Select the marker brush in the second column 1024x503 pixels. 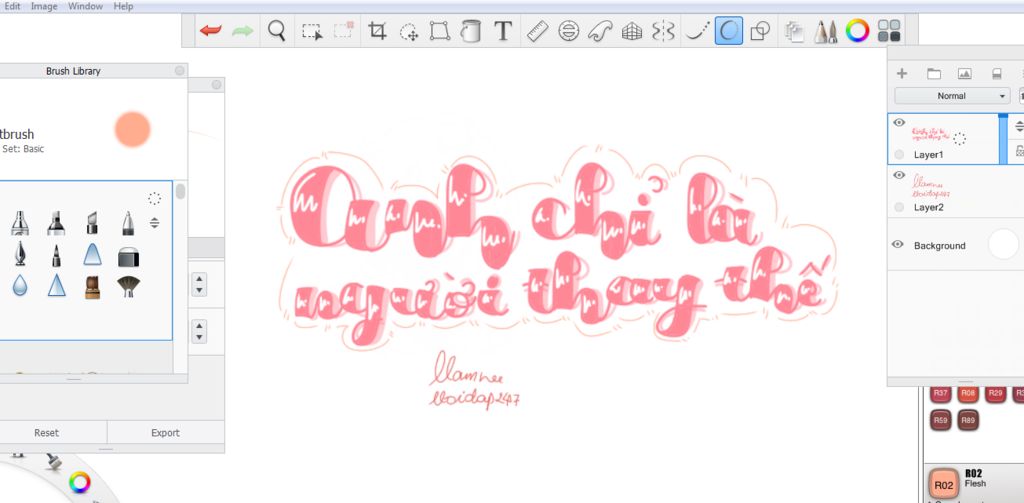click(x=56, y=223)
